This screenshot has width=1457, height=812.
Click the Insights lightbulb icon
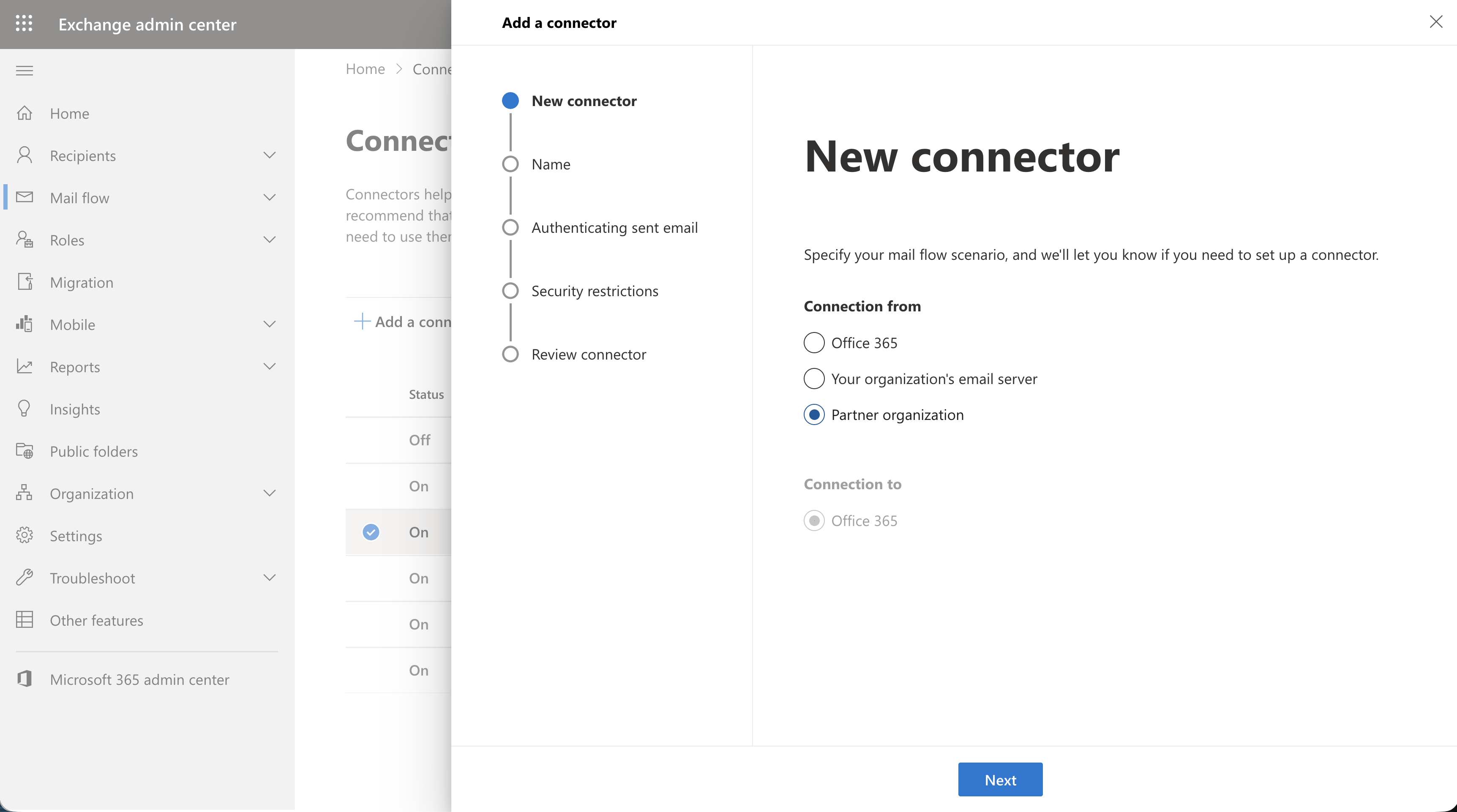(x=25, y=409)
